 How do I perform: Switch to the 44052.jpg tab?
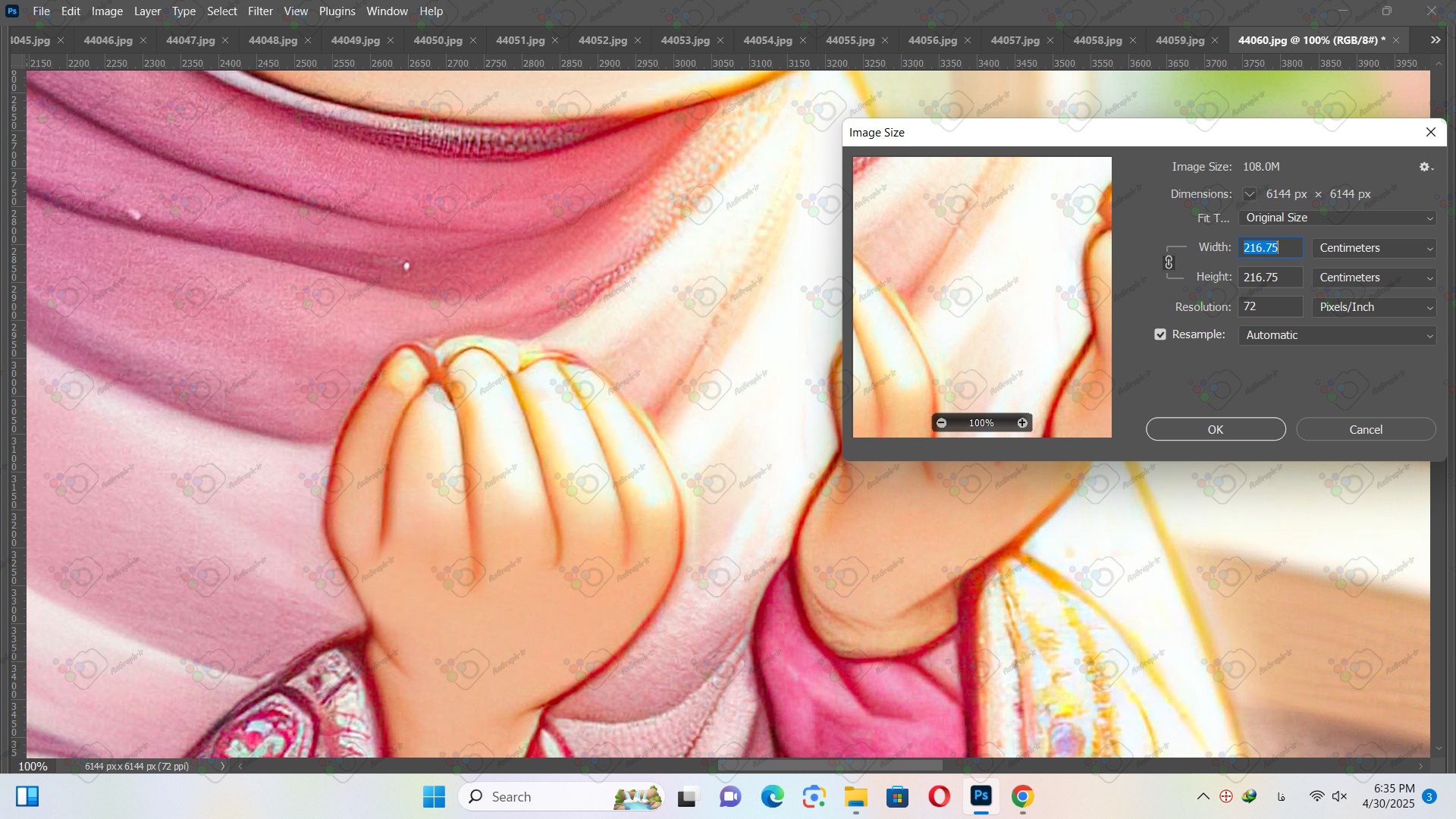602,40
